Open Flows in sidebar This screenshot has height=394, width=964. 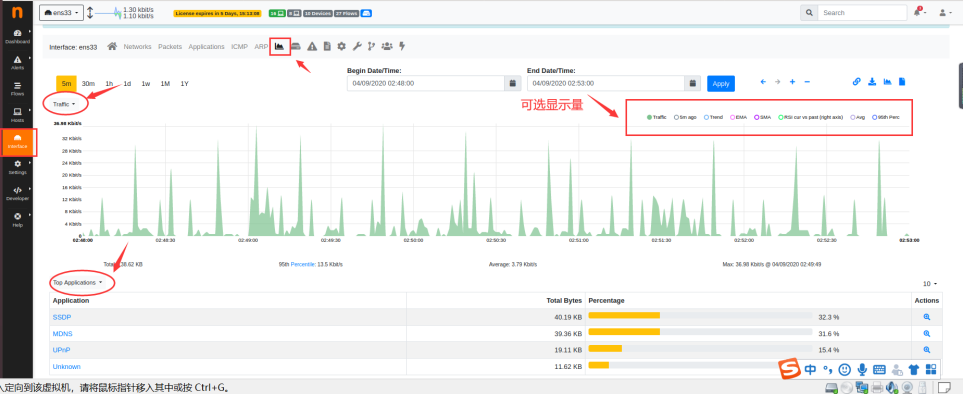[17, 89]
